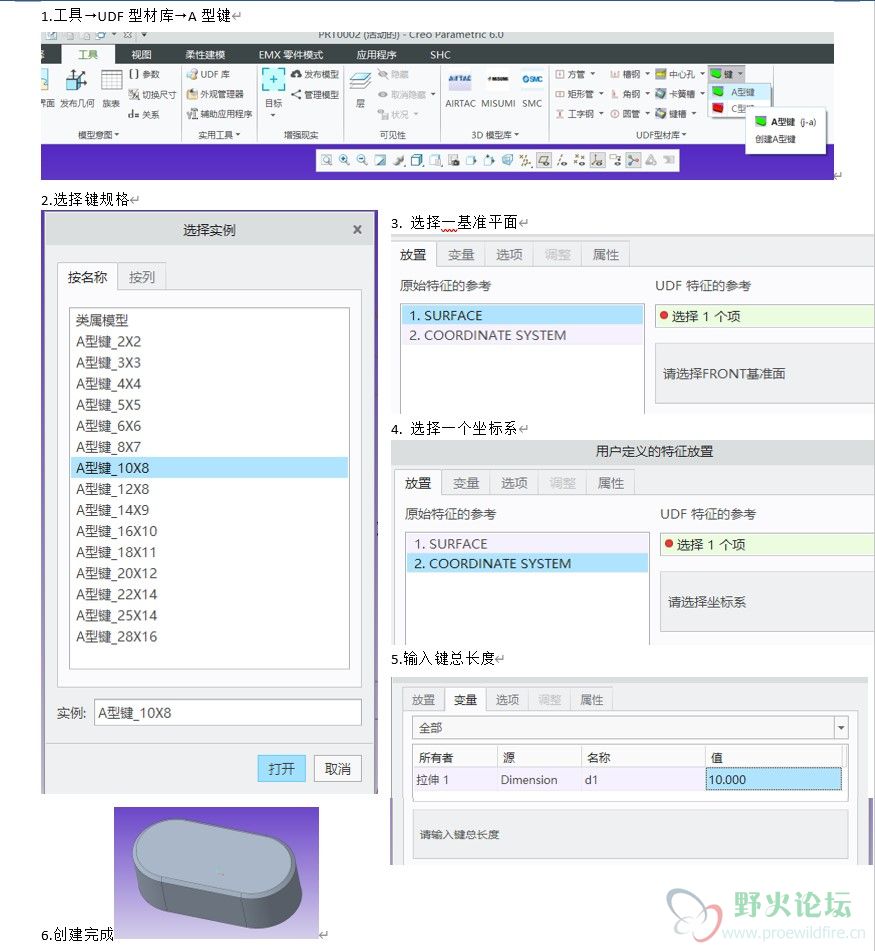Open the display style cube icon

[x=417, y=160]
